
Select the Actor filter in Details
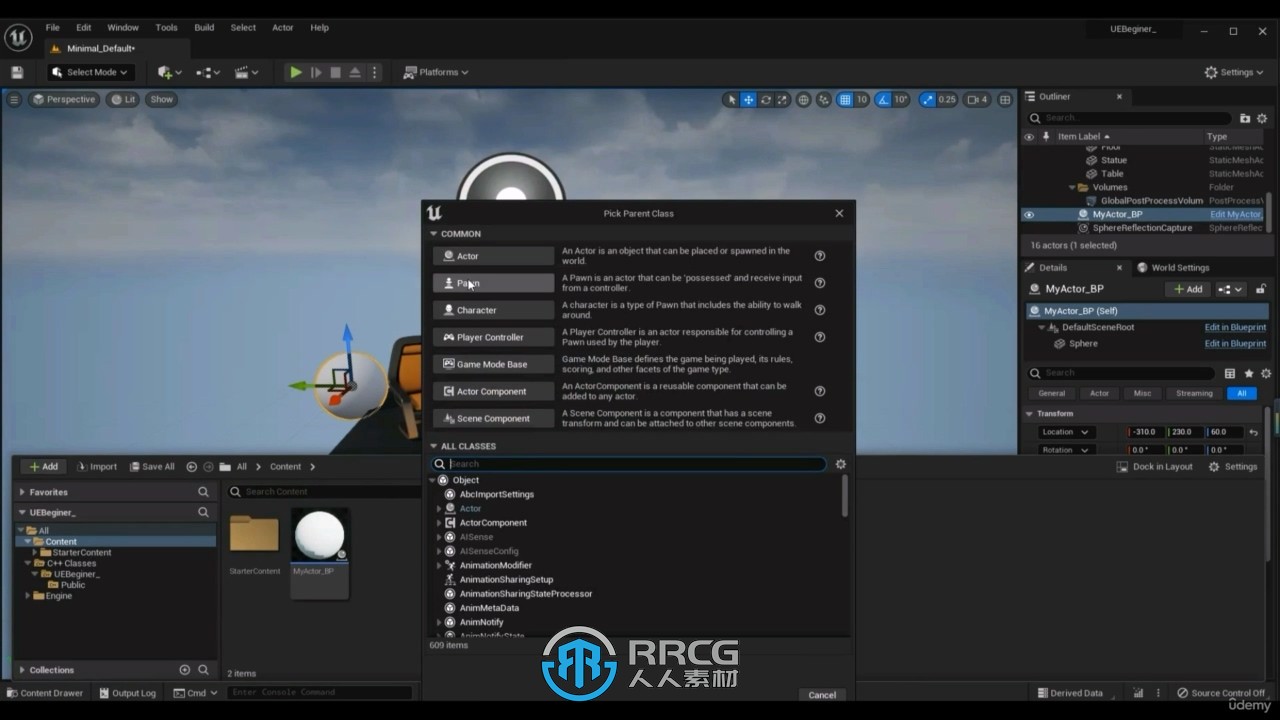click(1099, 393)
